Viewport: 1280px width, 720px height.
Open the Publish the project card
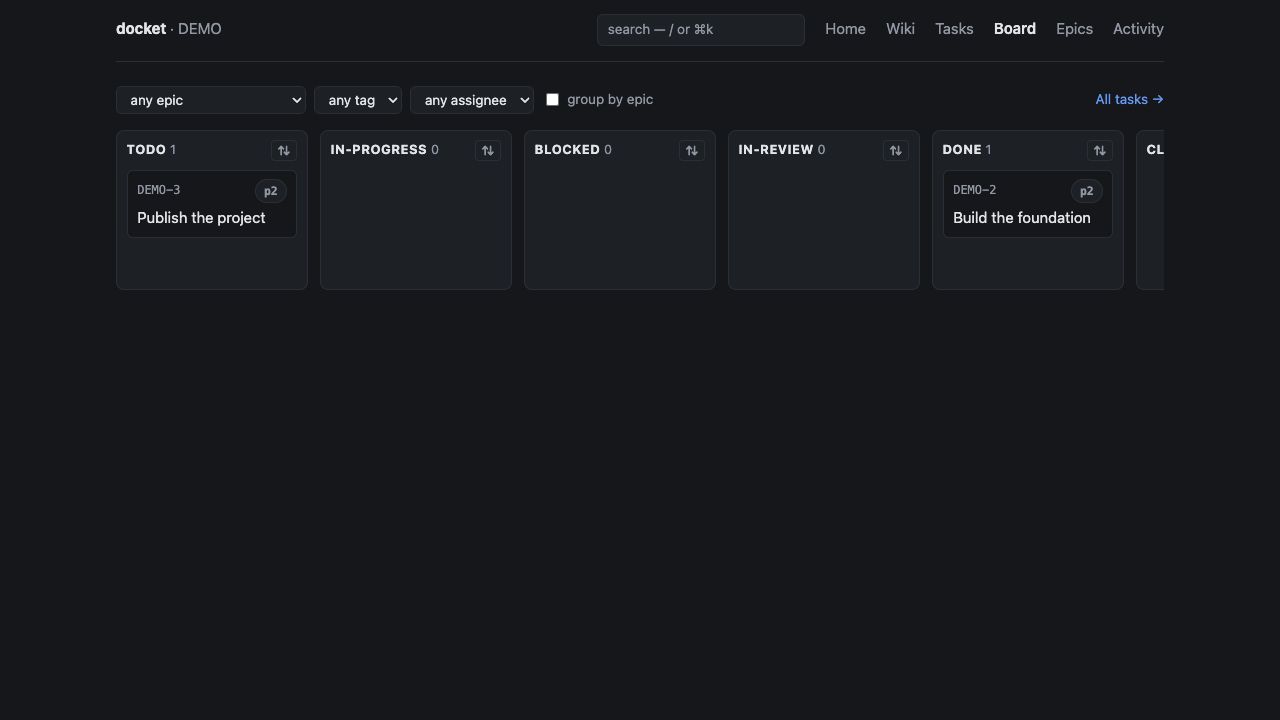tap(212, 204)
